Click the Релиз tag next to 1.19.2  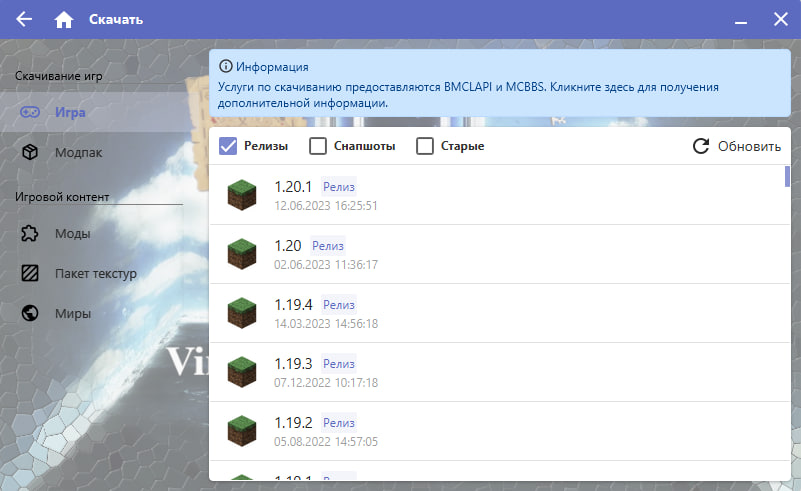coord(339,423)
